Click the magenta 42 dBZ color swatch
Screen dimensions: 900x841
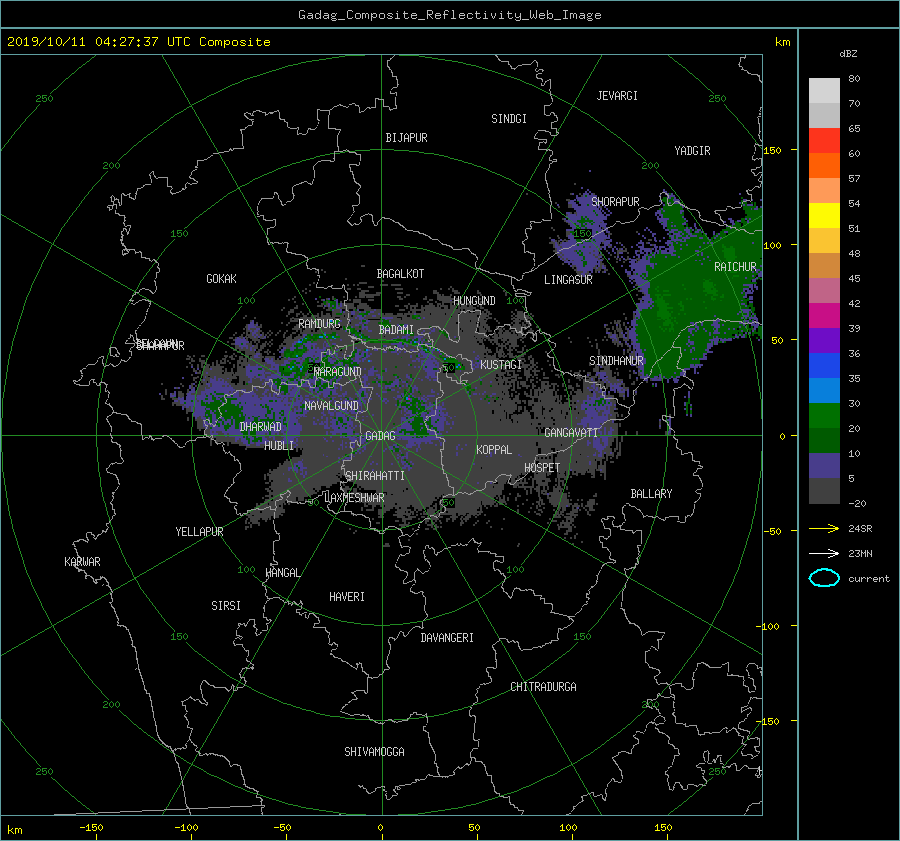[x=824, y=315]
